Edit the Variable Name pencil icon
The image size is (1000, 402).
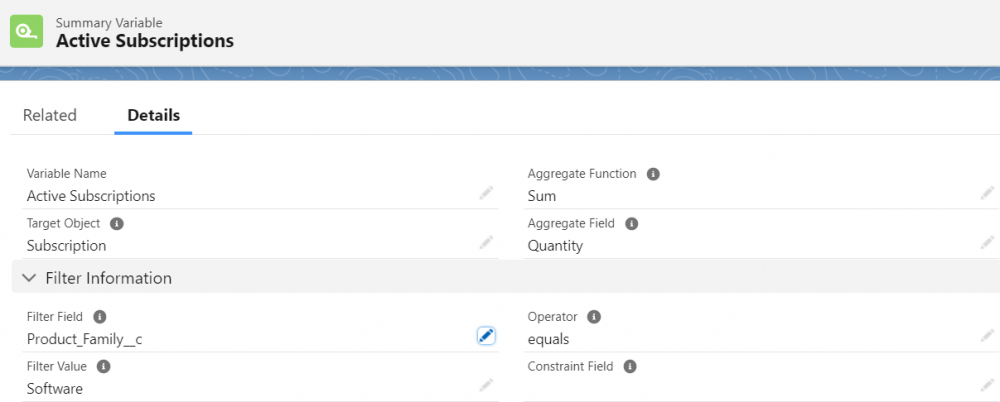[x=486, y=193]
